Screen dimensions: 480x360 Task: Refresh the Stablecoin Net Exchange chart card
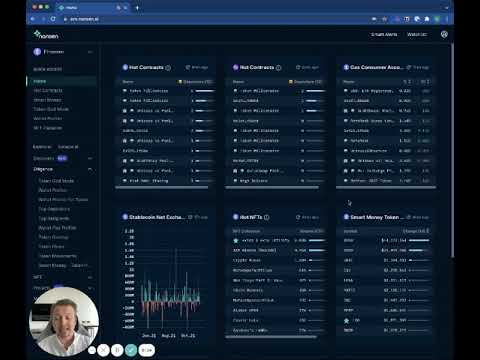[190, 217]
